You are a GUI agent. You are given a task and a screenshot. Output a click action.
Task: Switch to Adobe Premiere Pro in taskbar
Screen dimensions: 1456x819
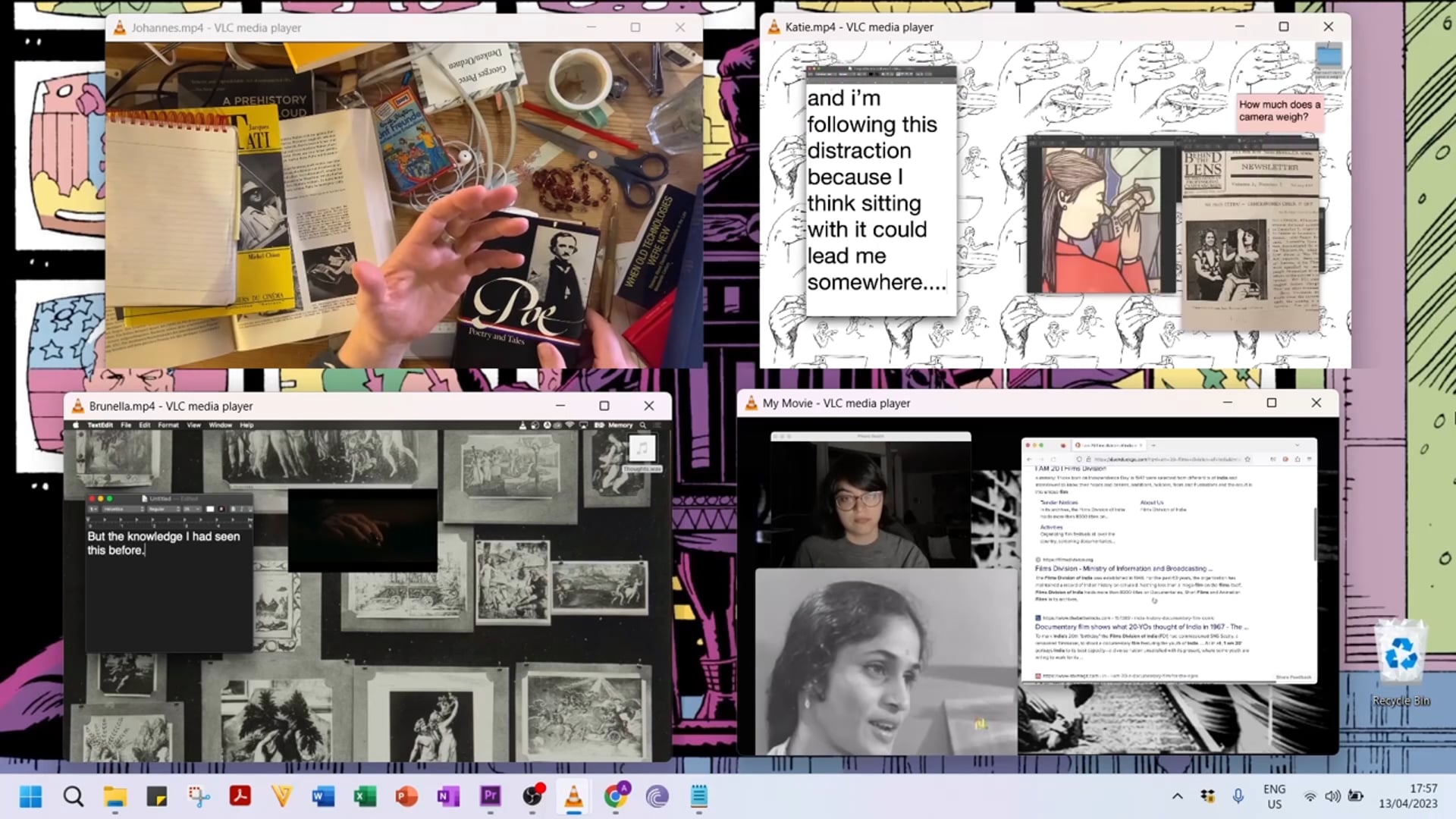[491, 796]
